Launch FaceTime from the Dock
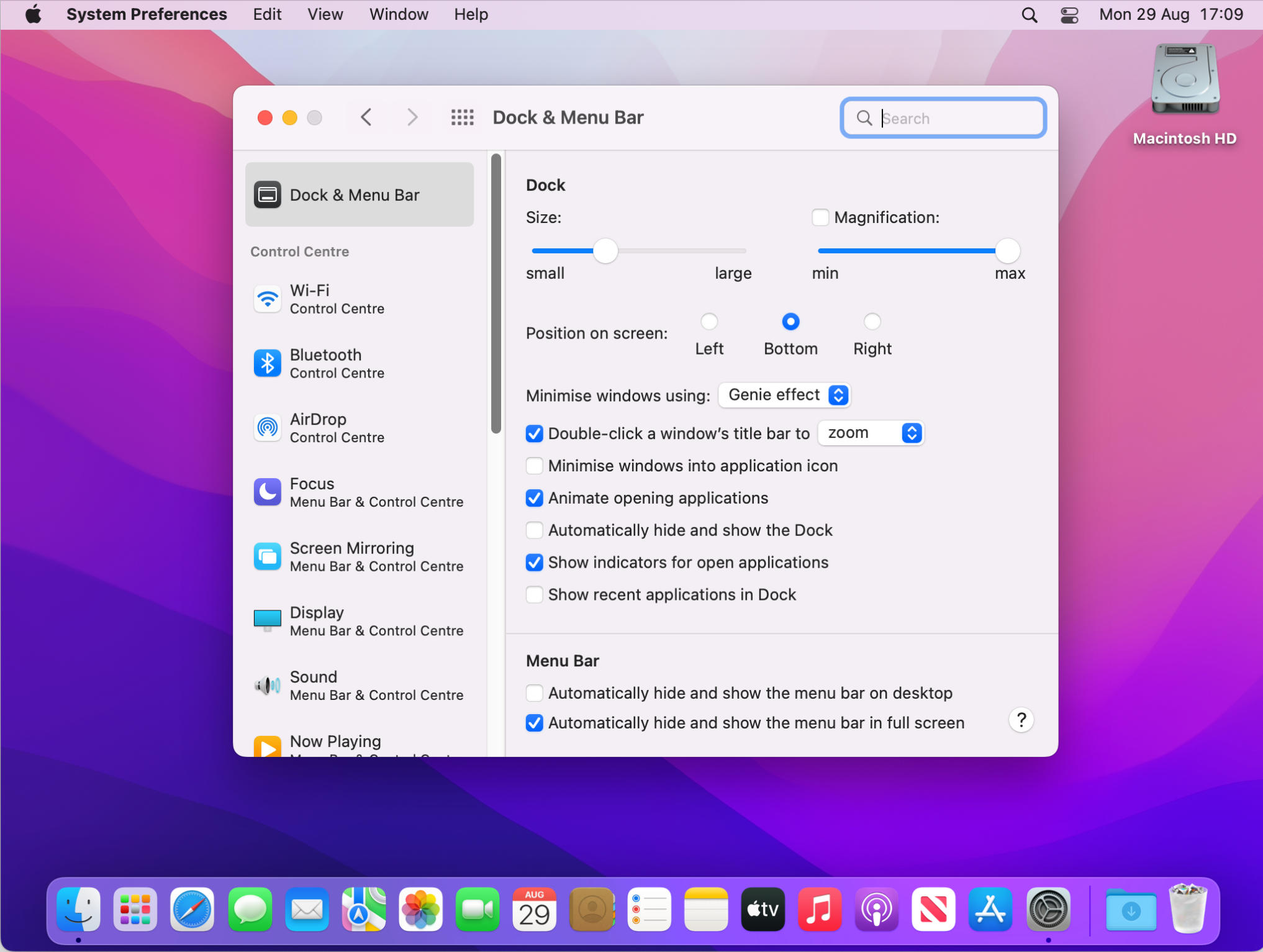The image size is (1263, 952). (478, 910)
